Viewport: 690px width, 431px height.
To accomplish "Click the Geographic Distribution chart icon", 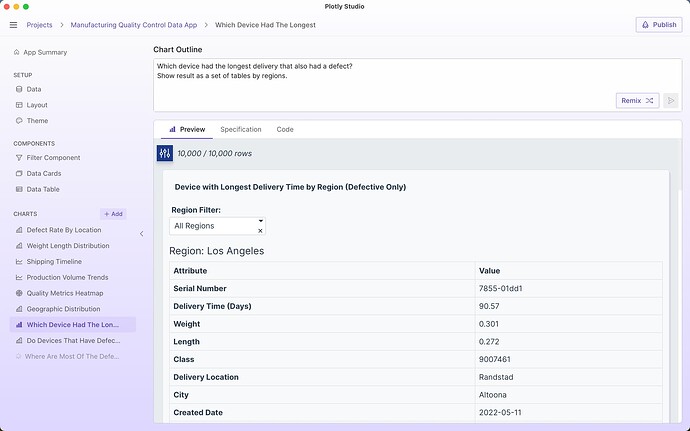I will pos(19,309).
